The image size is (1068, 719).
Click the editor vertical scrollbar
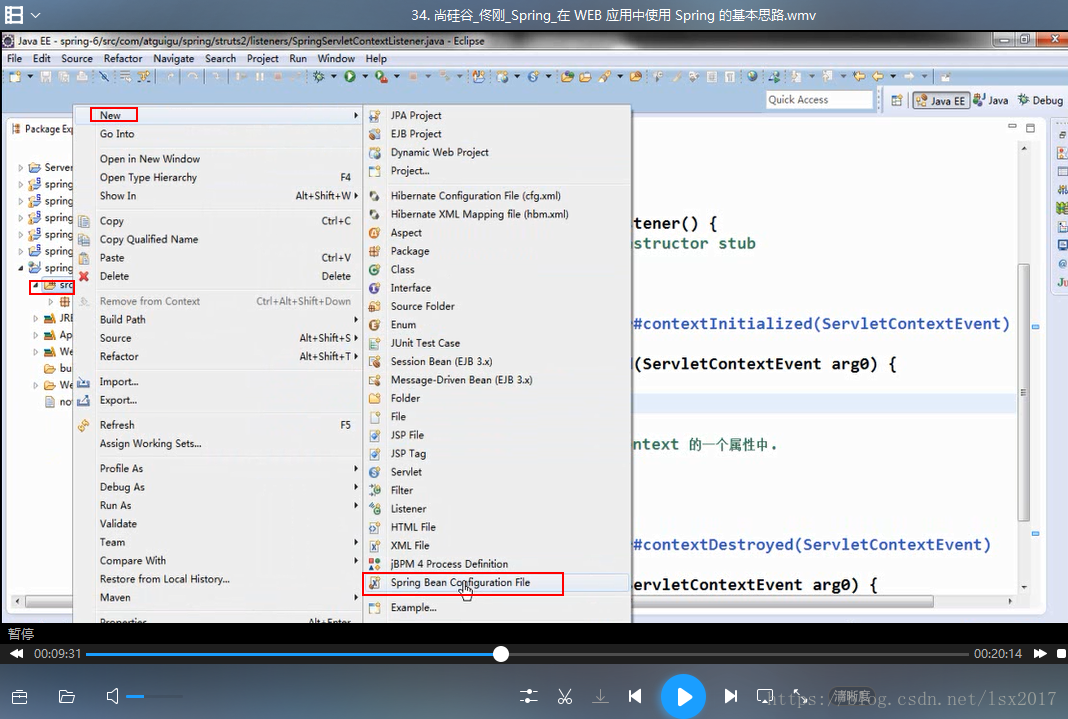pos(1023,392)
